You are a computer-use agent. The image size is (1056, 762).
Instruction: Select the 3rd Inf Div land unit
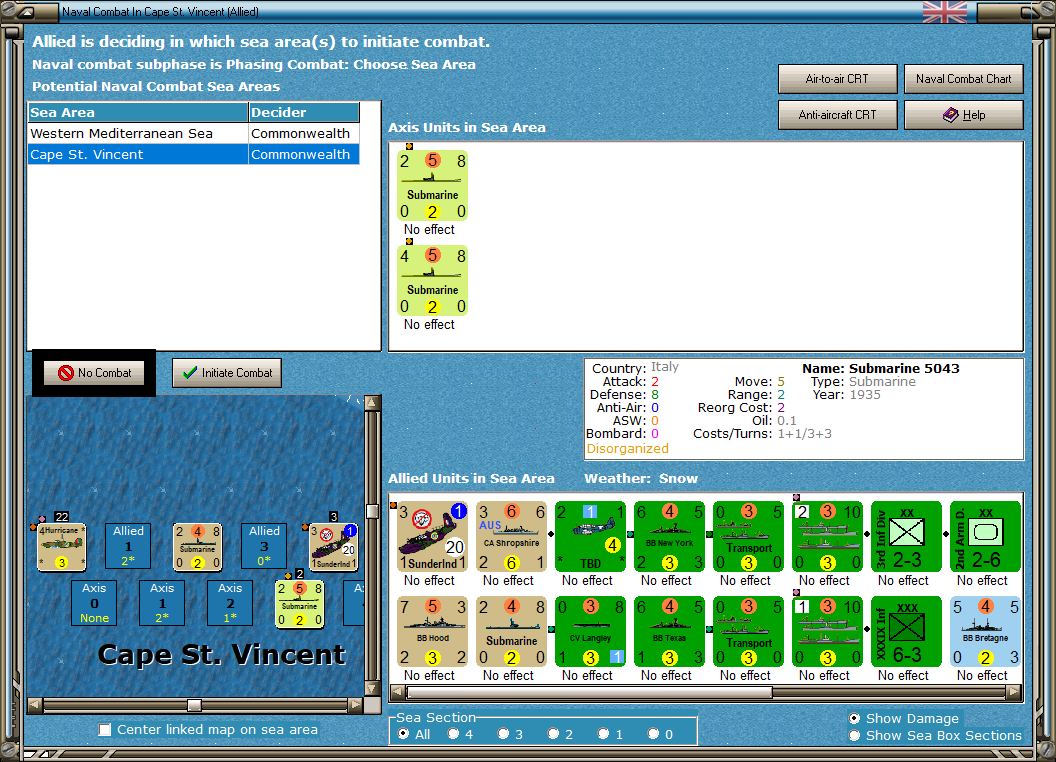tap(906, 536)
